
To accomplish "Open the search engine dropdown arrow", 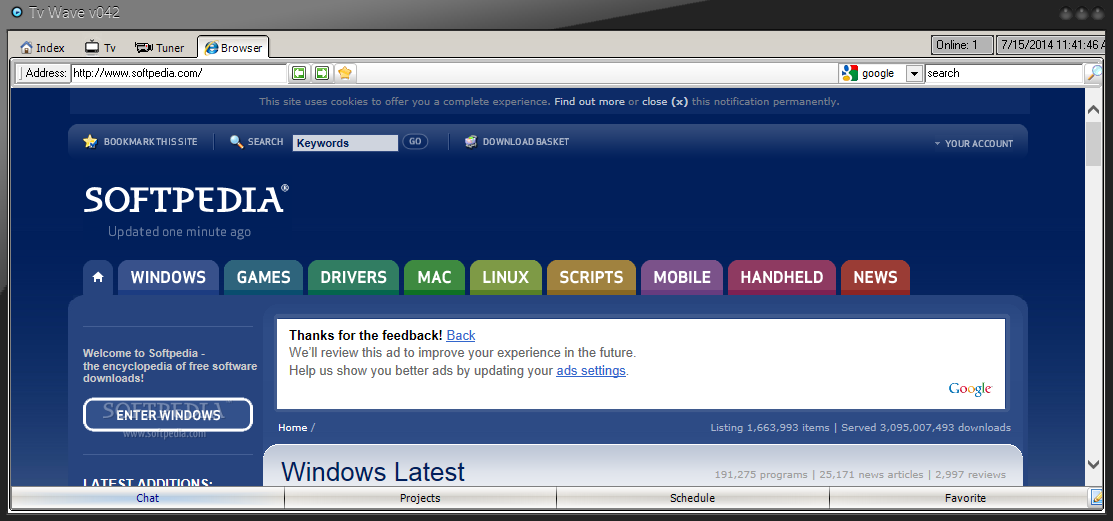I will pos(914,73).
